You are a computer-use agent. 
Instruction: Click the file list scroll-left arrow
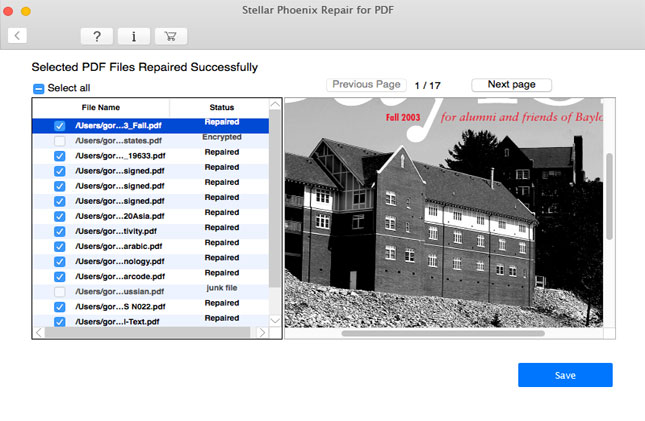(39, 333)
